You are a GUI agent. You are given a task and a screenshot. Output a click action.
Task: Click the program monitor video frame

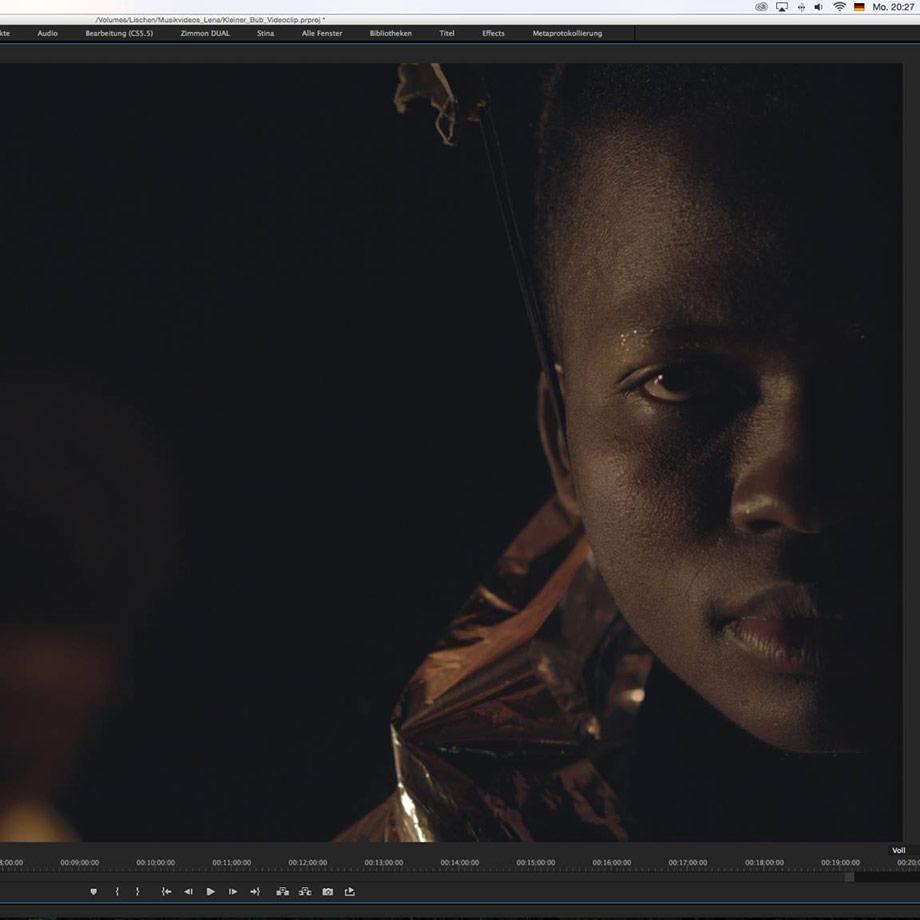[x=451, y=452]
